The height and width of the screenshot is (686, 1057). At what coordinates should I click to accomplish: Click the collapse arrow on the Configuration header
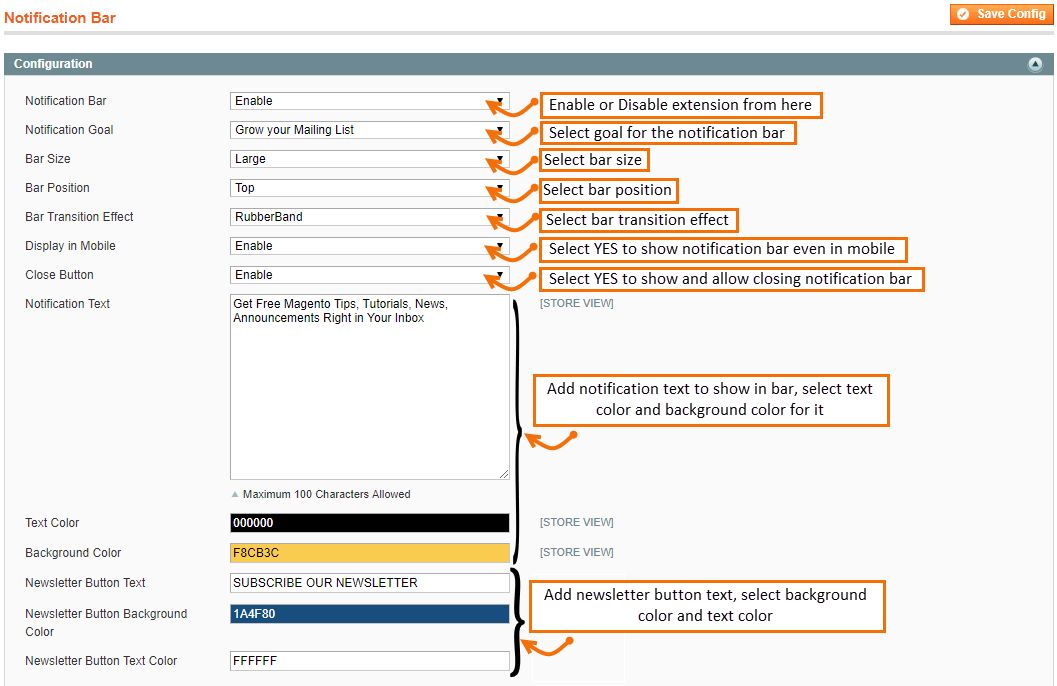1036,64
